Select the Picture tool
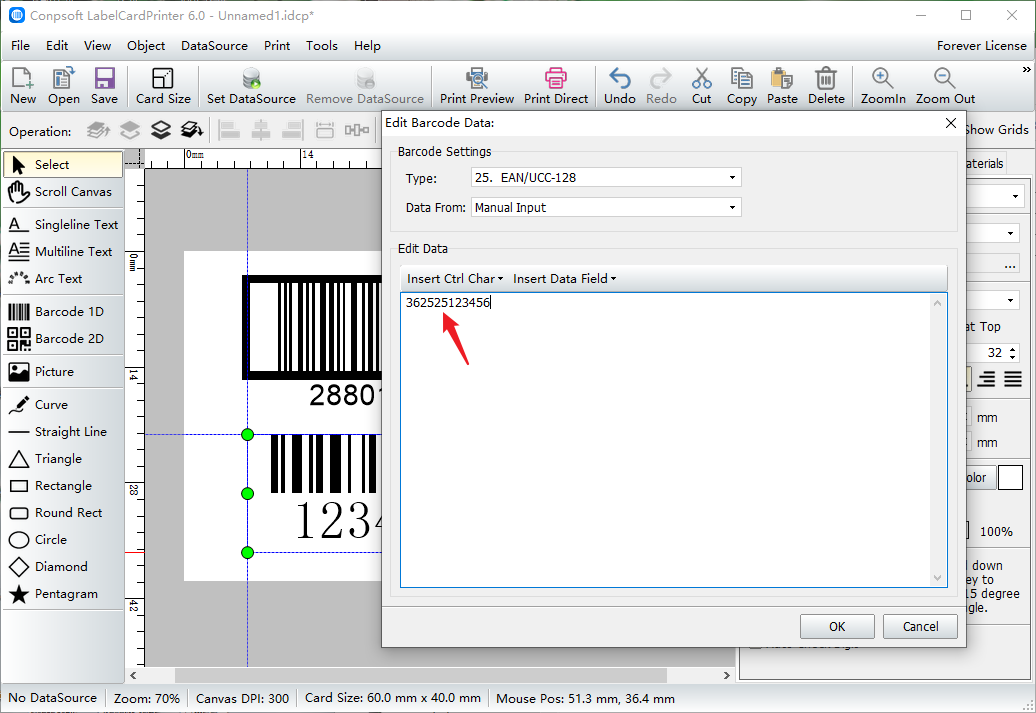The height and width of the screenshot is (713, 1036). (63, 371)
